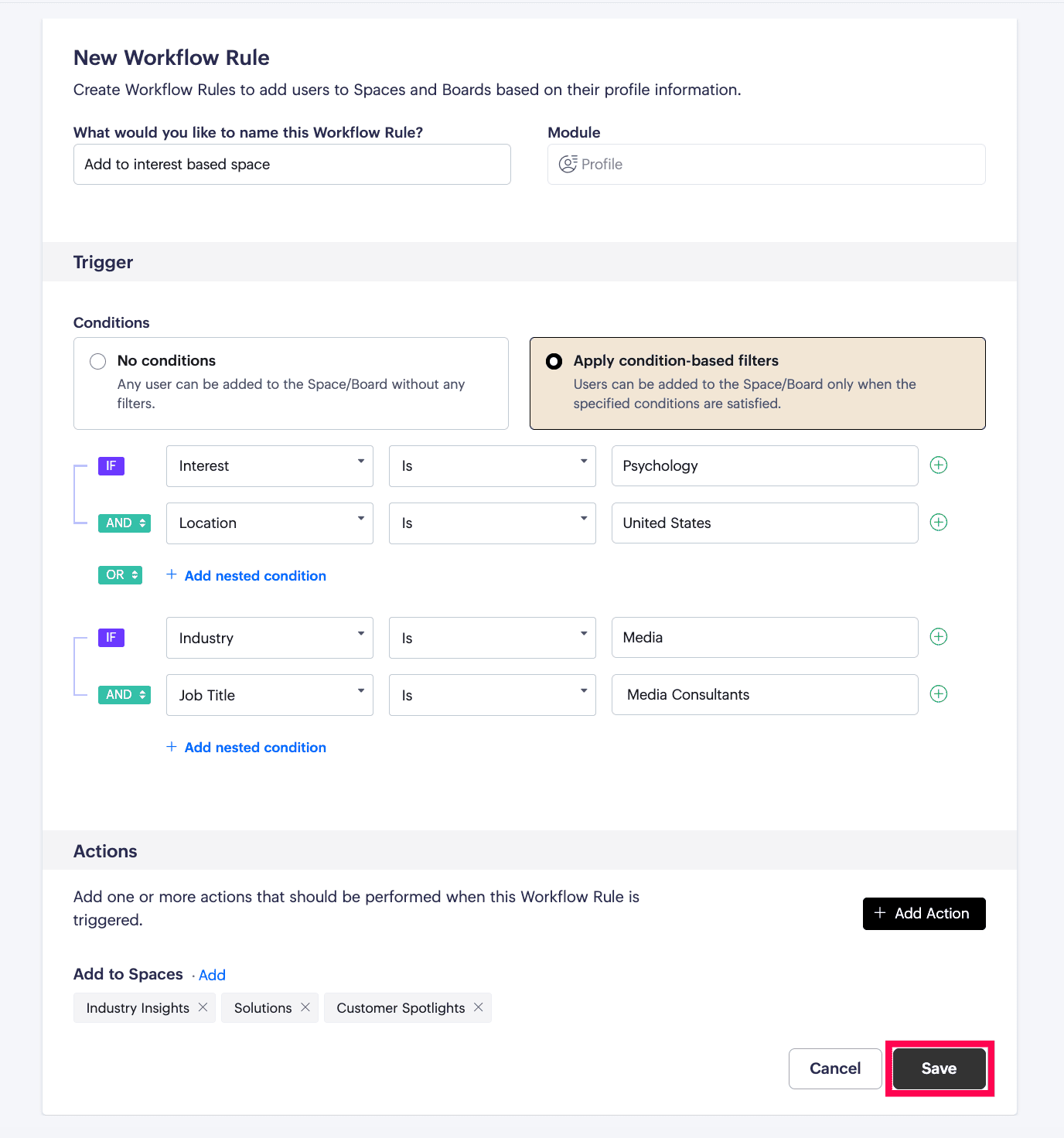Click the plus icon beside United States
This screenshot has height=1138, width=1064.
[x=939, y=523]
